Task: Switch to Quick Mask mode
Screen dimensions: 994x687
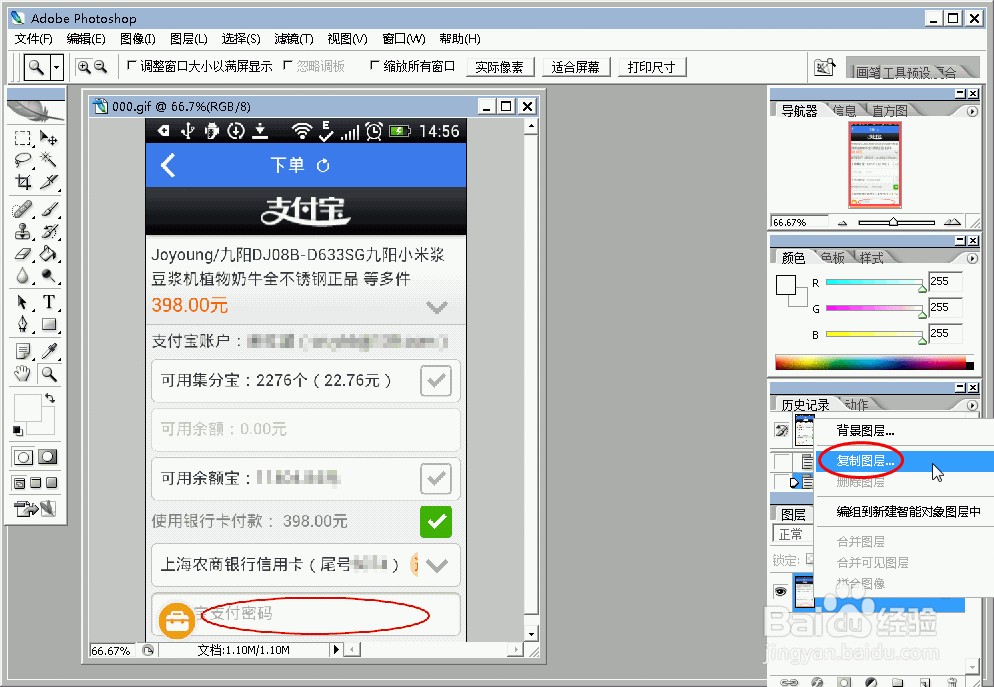Action: (47, 456)
